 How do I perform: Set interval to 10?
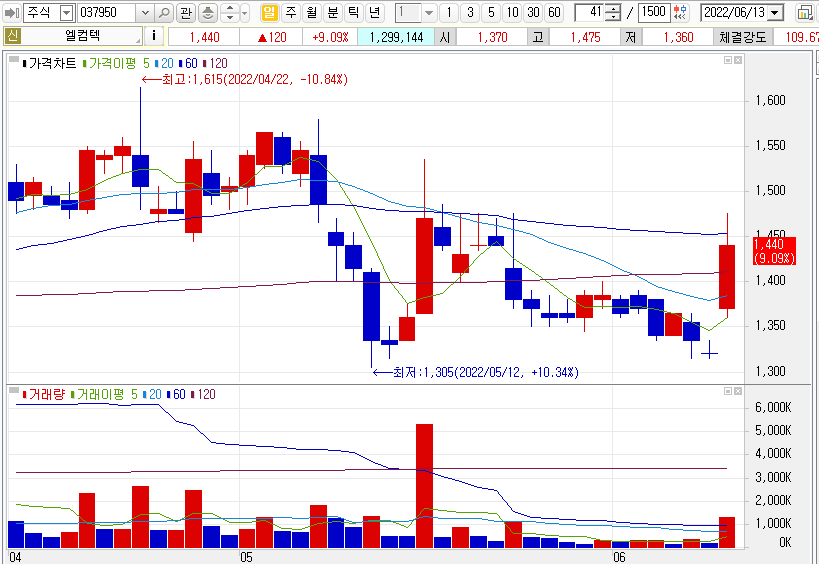(x=512, y=12)
